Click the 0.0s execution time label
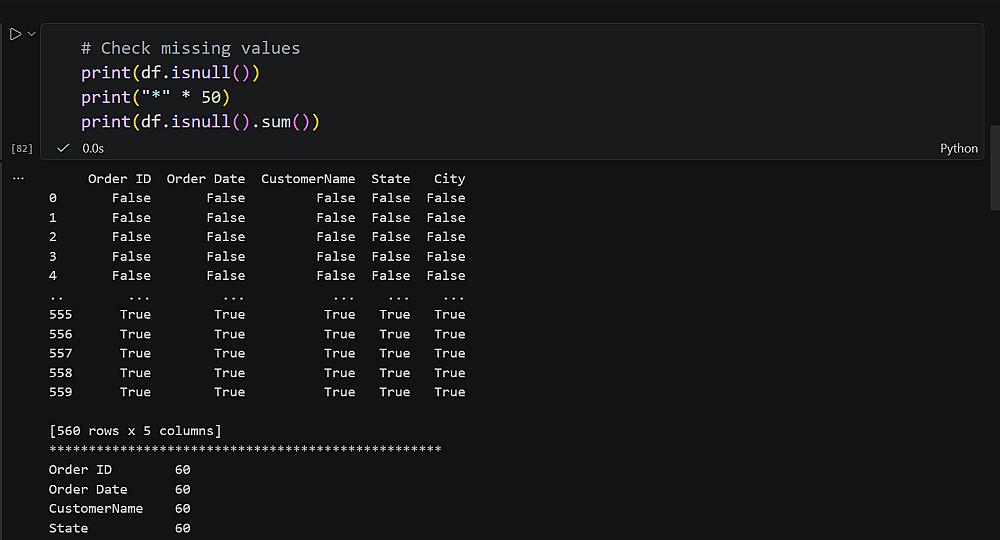This screenshot has width=1000, height=540. tap(93, 148)
